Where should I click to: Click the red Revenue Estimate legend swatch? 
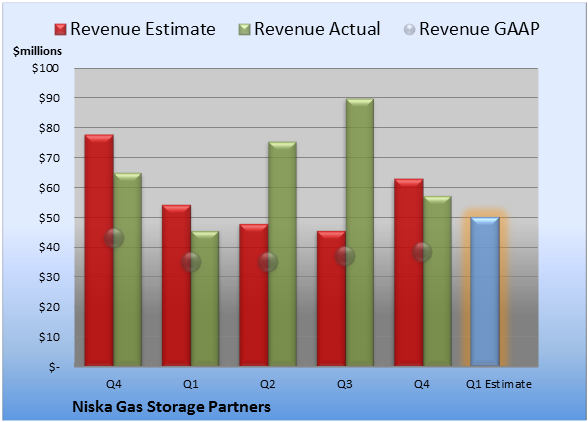click(60, 30)
